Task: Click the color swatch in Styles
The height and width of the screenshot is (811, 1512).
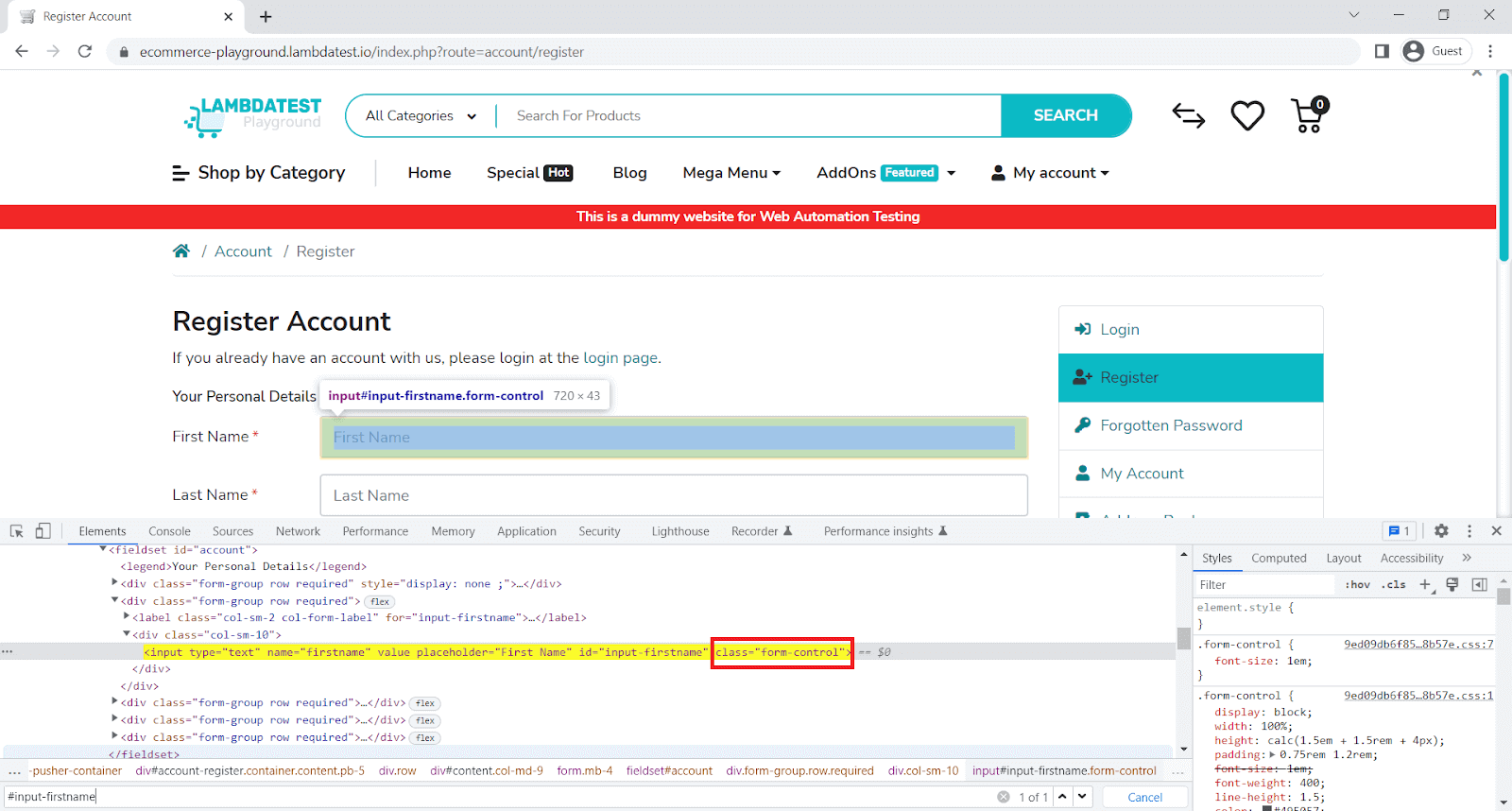Action: (x=1267, y=808)
